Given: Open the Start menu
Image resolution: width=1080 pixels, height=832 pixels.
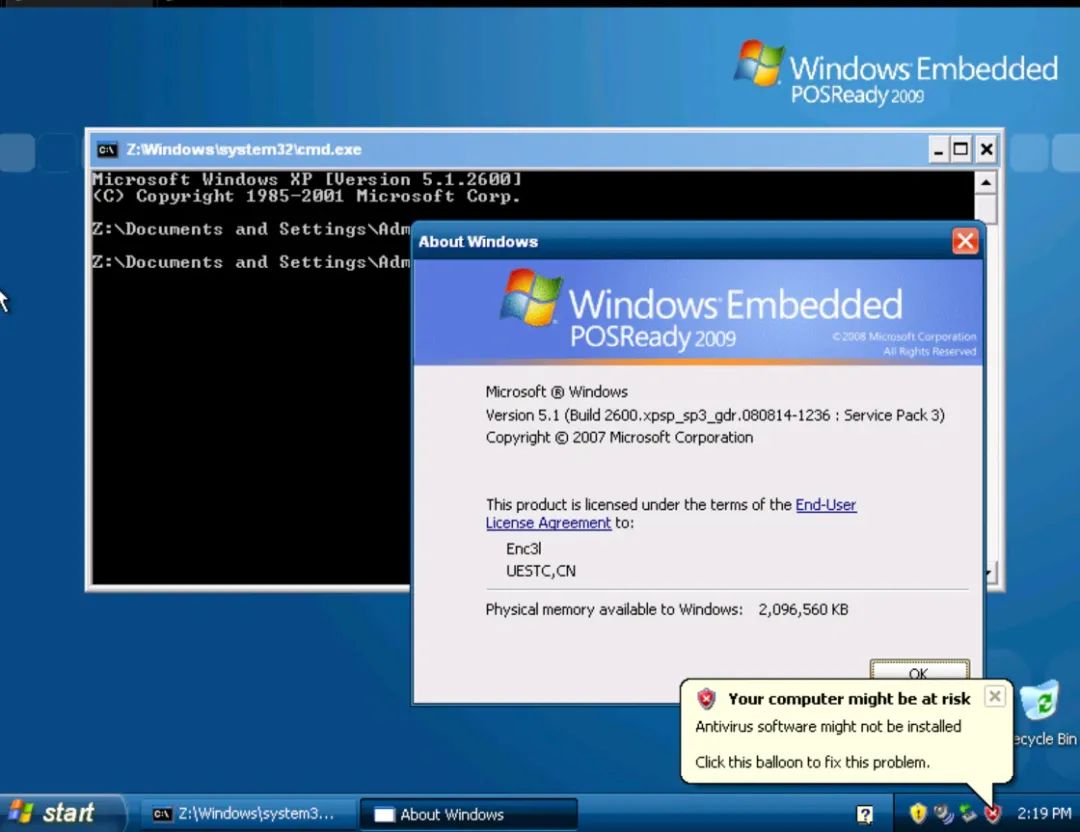Looking at the screenshot, I should coord(61,813).
